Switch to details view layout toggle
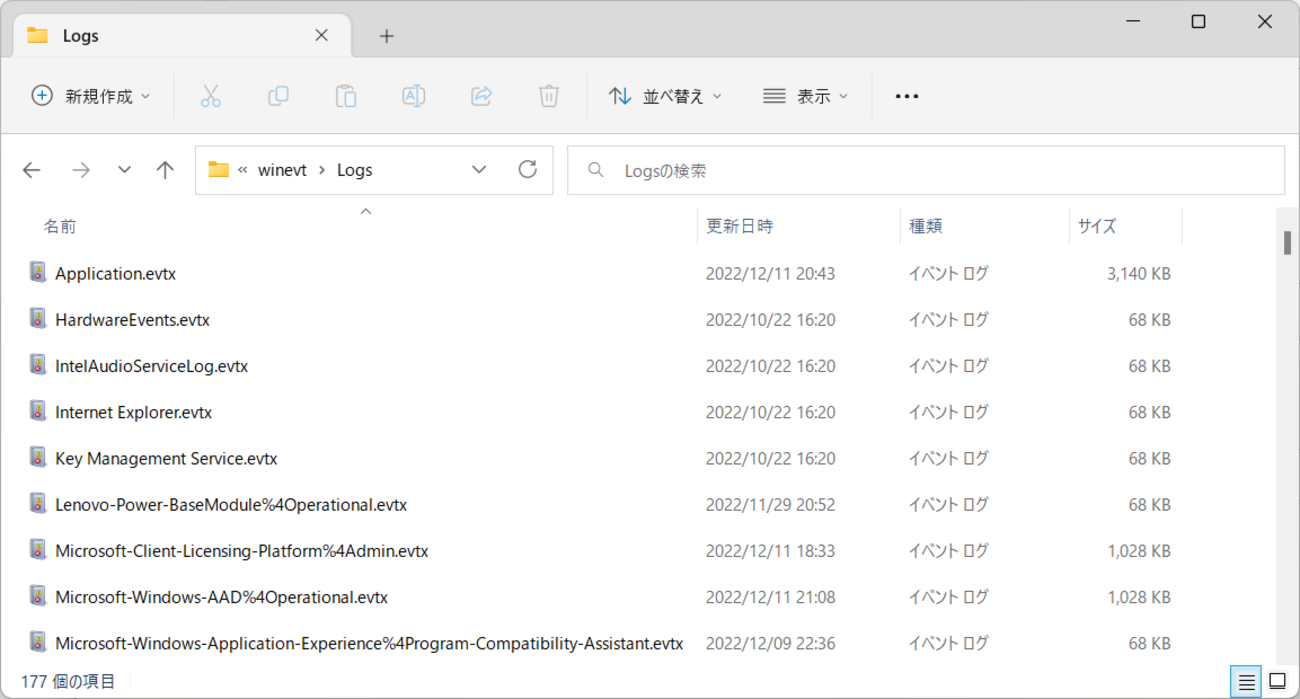Image resolution: width=1300 pixels, height=699 pixels. [x=1246, y=682]
